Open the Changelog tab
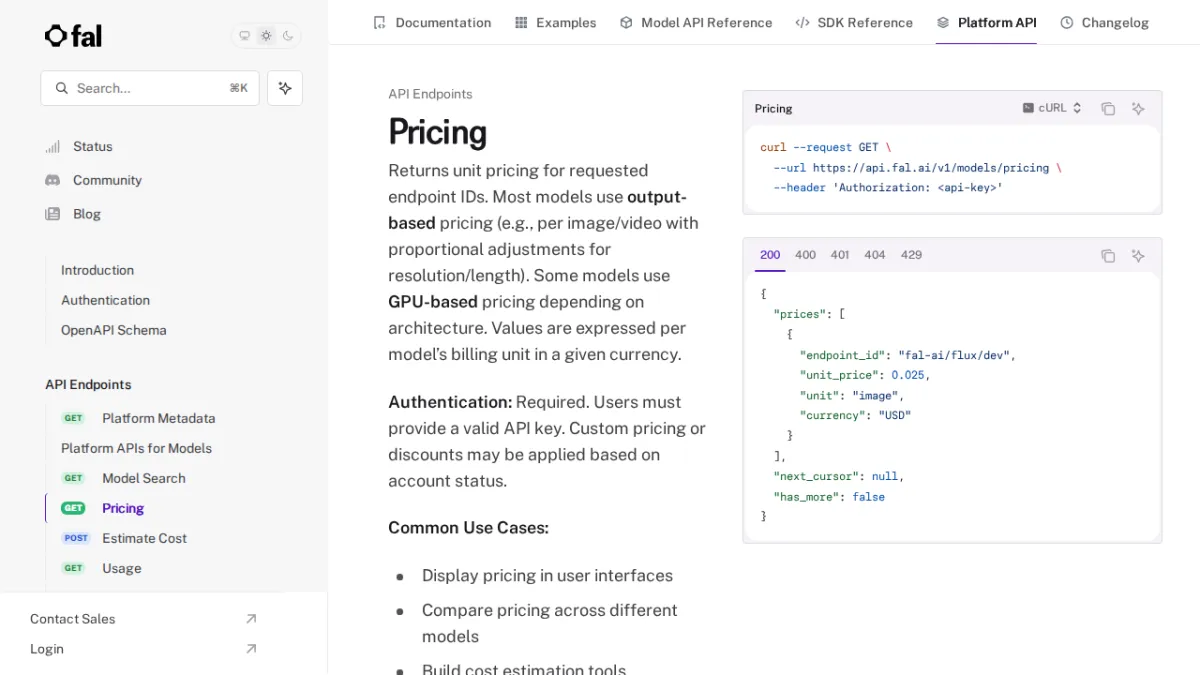 (1104, 22)
